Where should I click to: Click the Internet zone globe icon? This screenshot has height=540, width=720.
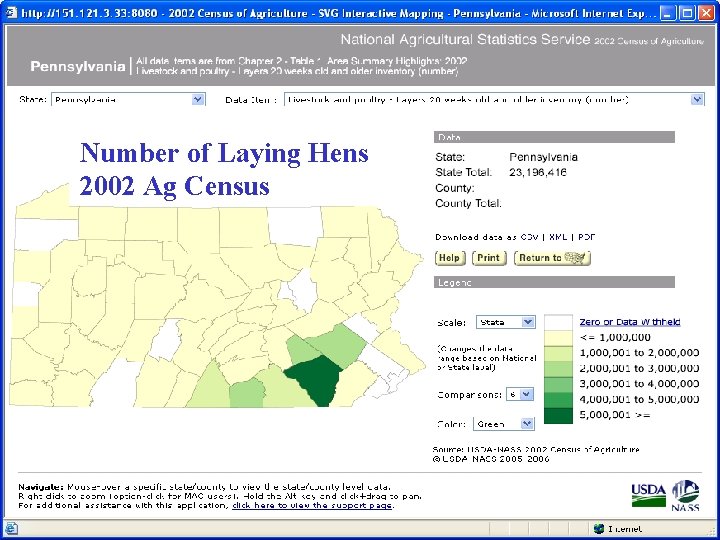tap(599, 529)
